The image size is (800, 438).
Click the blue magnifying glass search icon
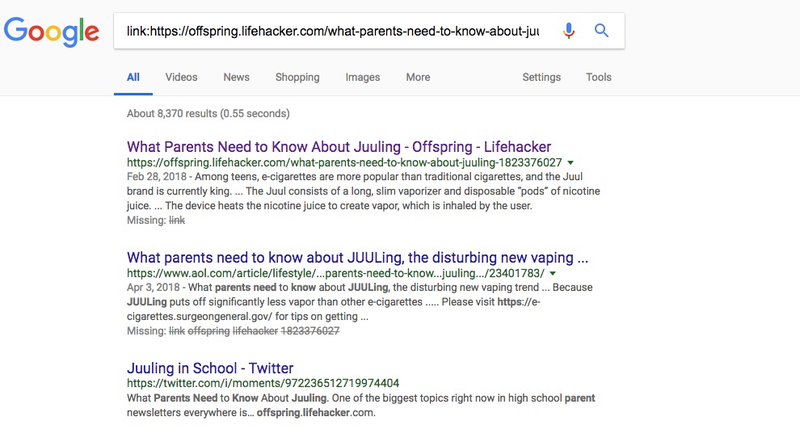pos(602,31)
